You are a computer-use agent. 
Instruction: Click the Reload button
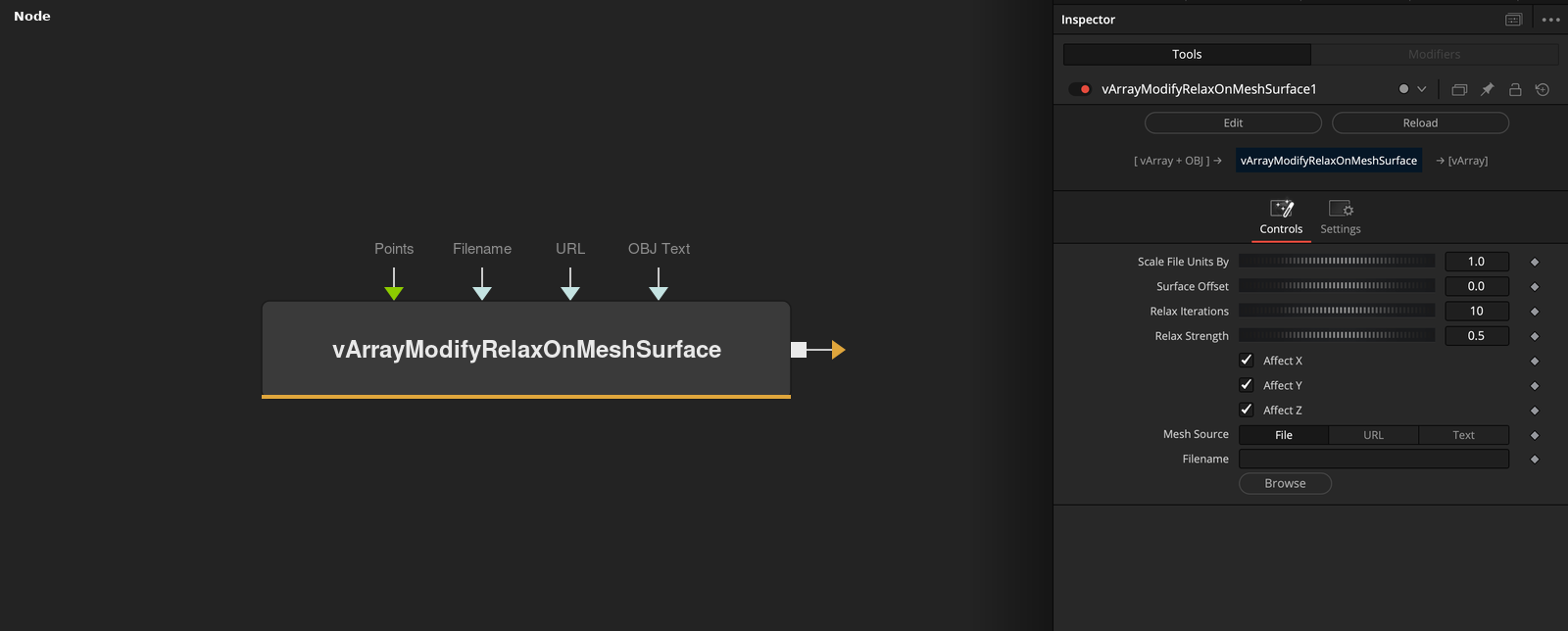tap(1420, 122)
